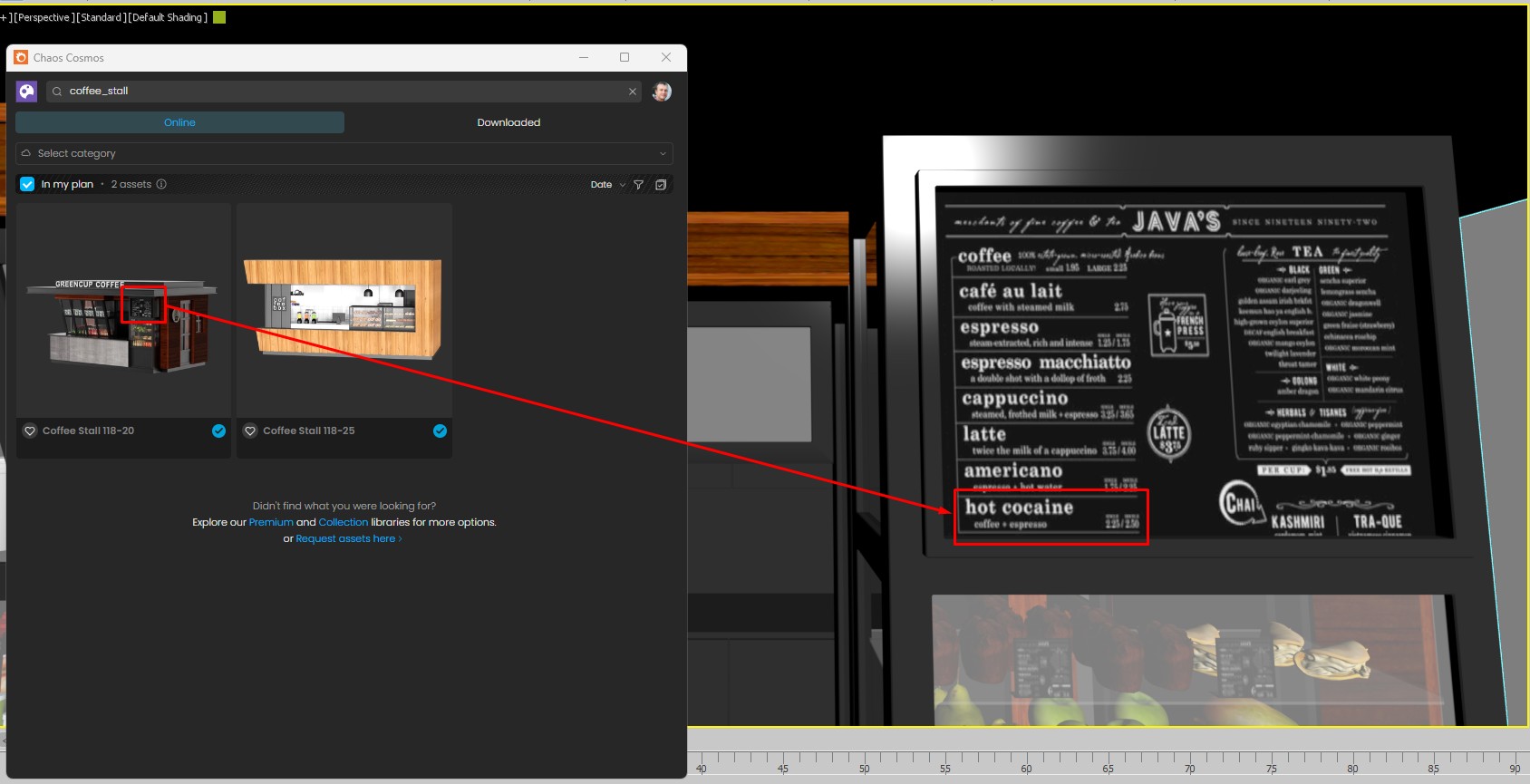The image size is (1530, 784).
Task: Click the Request assets here link
Action: (348, 538)
